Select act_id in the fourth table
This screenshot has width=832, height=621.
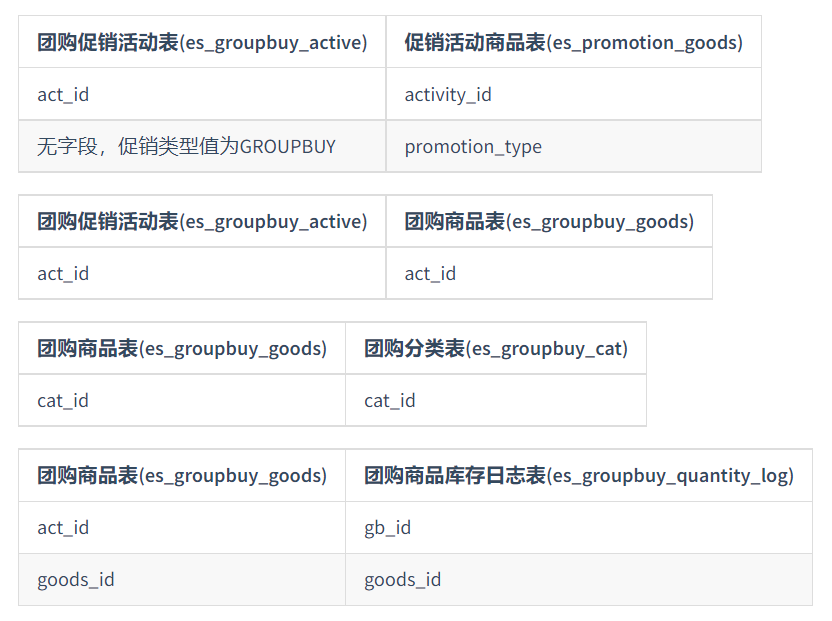182,527
